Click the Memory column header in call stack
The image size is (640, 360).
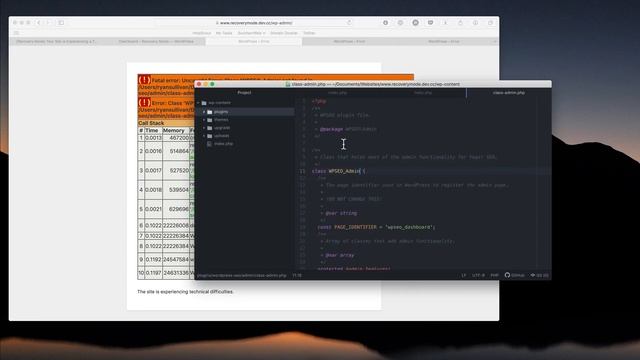[x=174, y=130]
